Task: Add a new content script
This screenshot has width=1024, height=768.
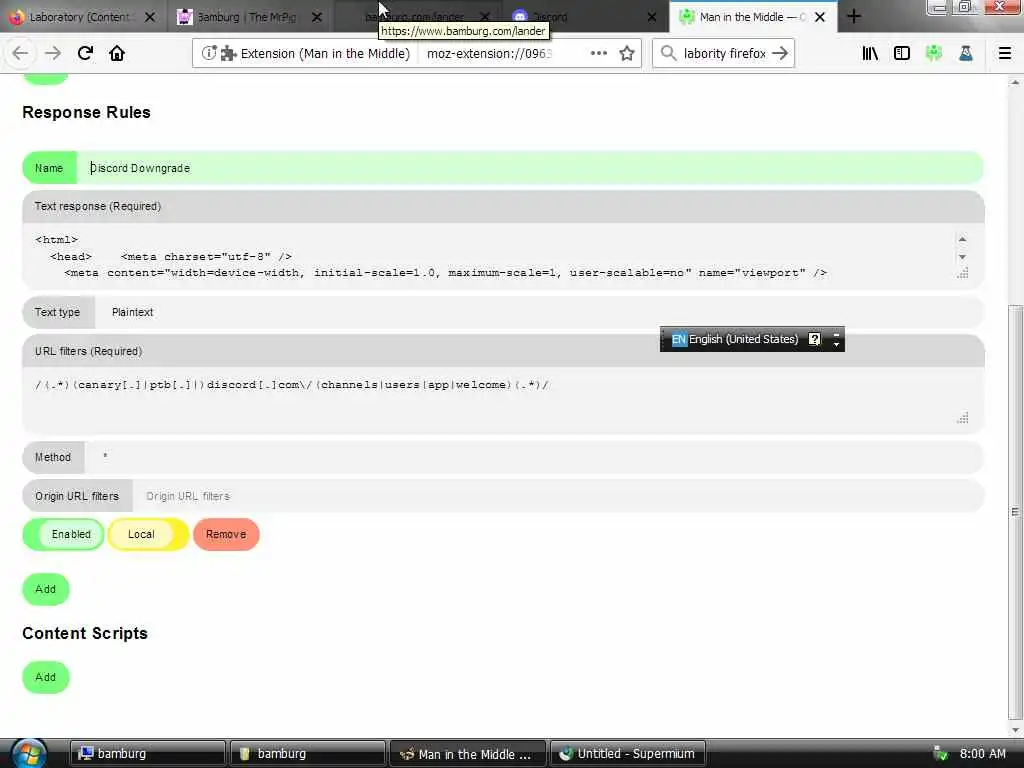Action: (46, 677)
